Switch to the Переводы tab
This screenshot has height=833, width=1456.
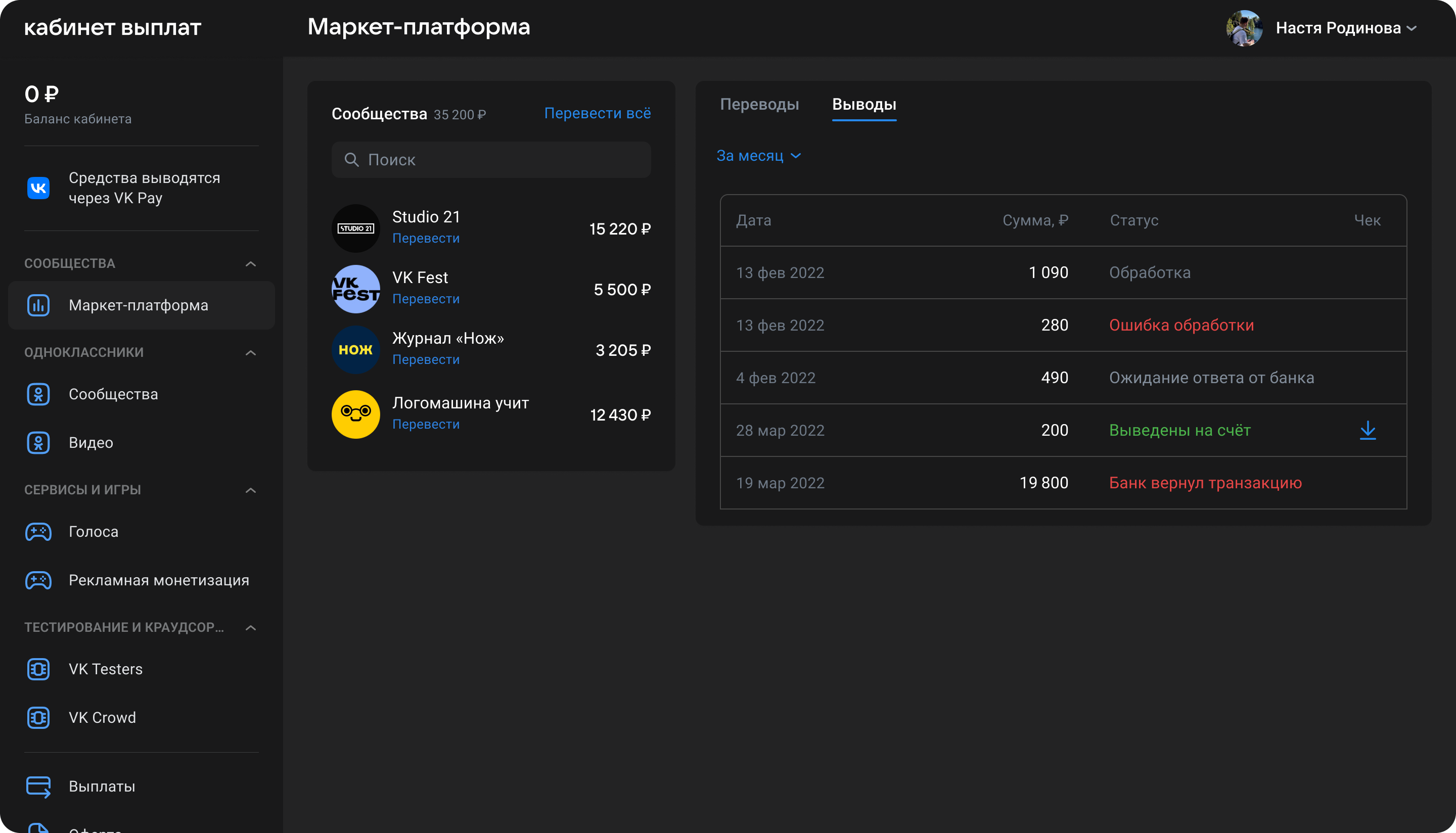click(x=759, y=104)
